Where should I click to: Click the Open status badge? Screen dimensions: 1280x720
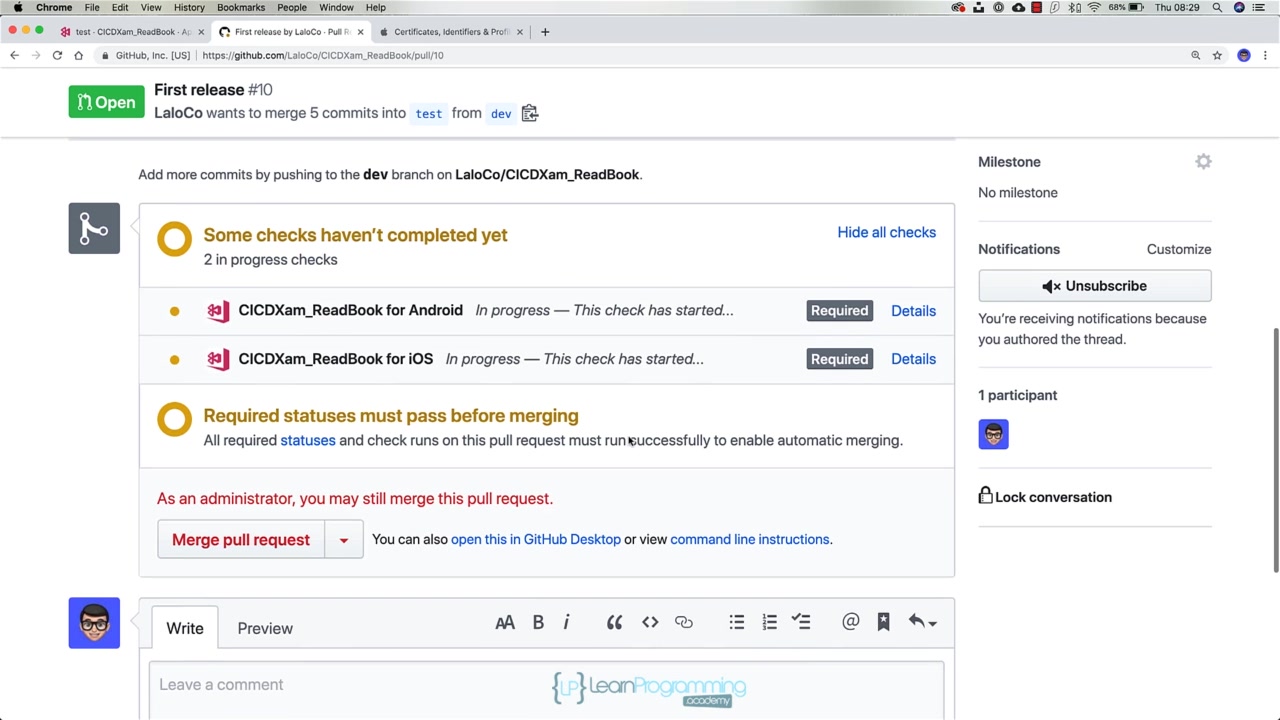pos(106,102)
